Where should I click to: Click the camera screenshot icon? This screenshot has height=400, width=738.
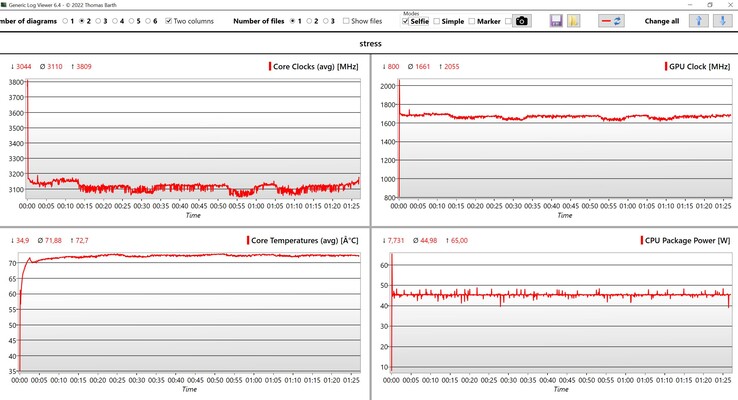(522, 21)
